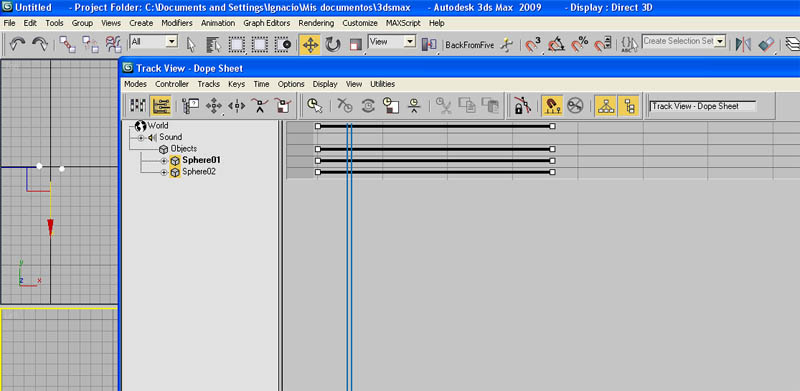Screen dimensions: 800x391
Task: Select the Scale Keys tool in Track View
Action: tap(283, 106)
